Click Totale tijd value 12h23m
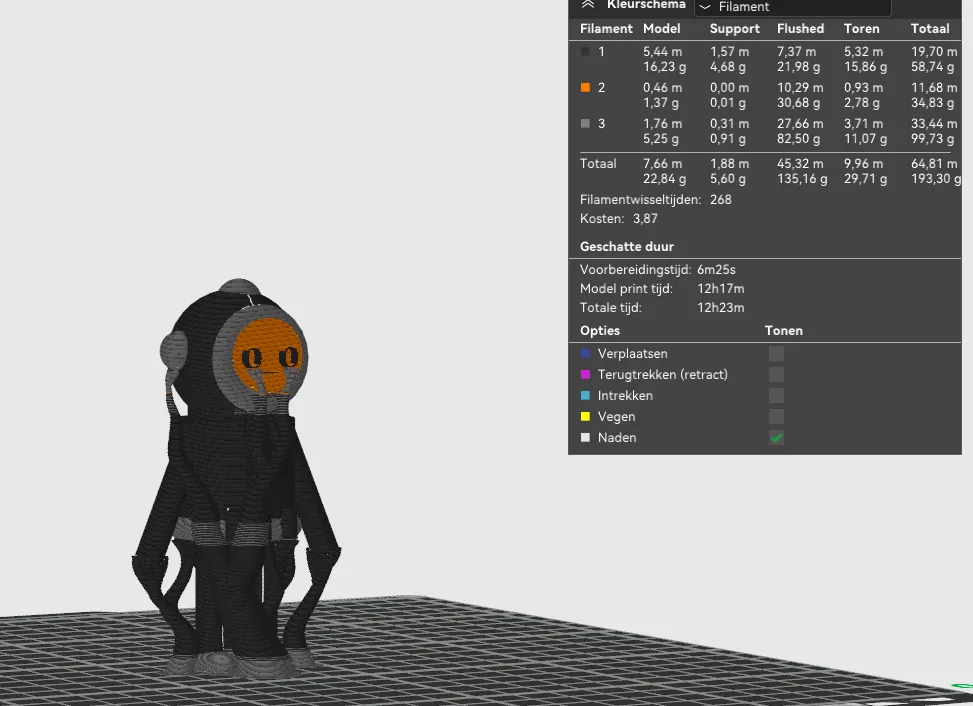This screenshot has height=706, width=973. (720, 308)
